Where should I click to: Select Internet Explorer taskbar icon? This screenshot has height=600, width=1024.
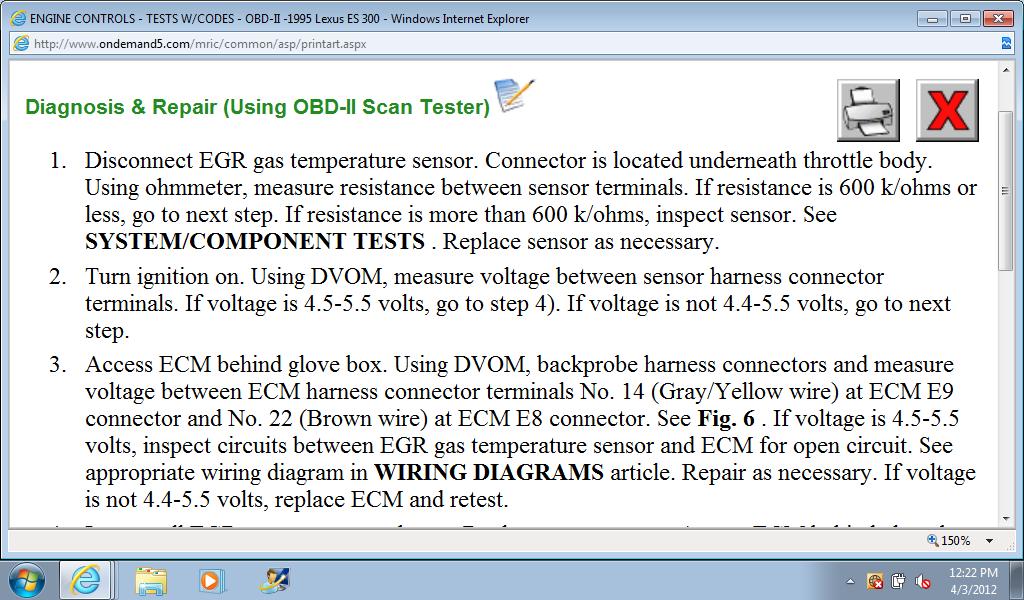86,580
